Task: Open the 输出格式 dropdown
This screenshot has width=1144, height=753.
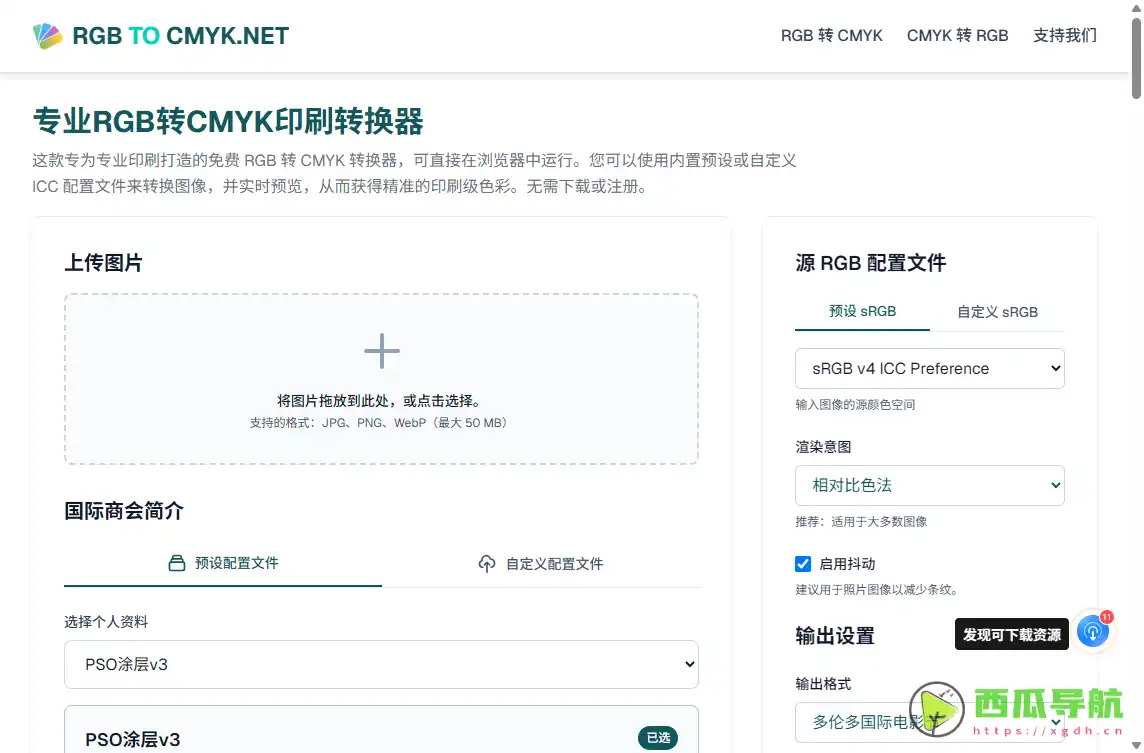Action: 930,722
